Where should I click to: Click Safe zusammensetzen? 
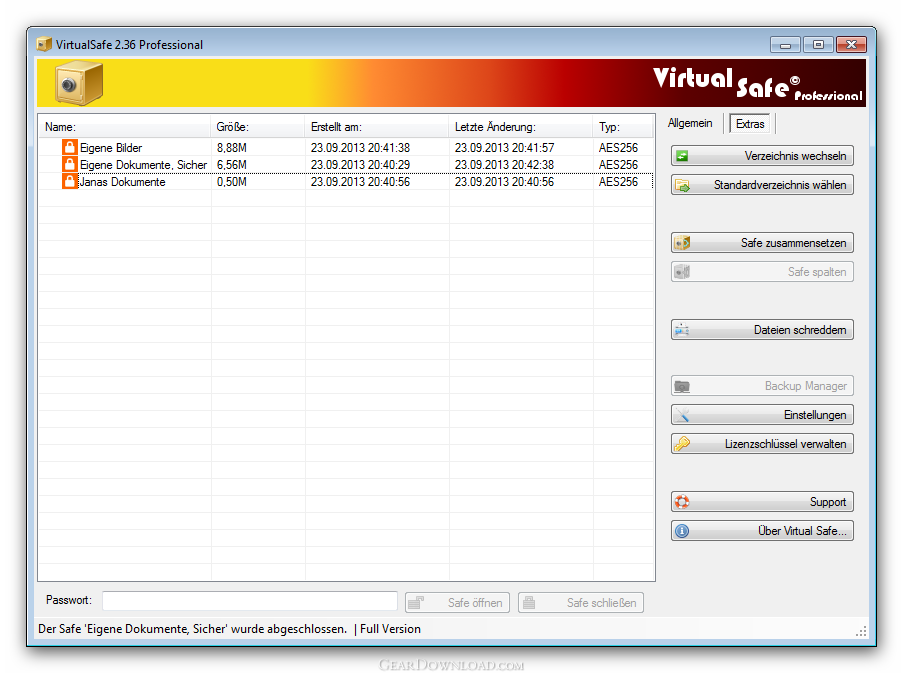pos(762,243)
